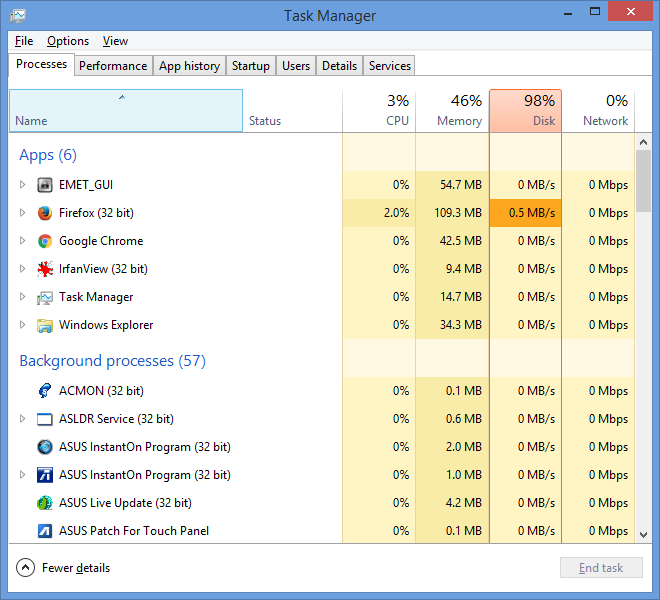
Task: Open the File menu
Action: pyautogui.click(x=24, y=41)
